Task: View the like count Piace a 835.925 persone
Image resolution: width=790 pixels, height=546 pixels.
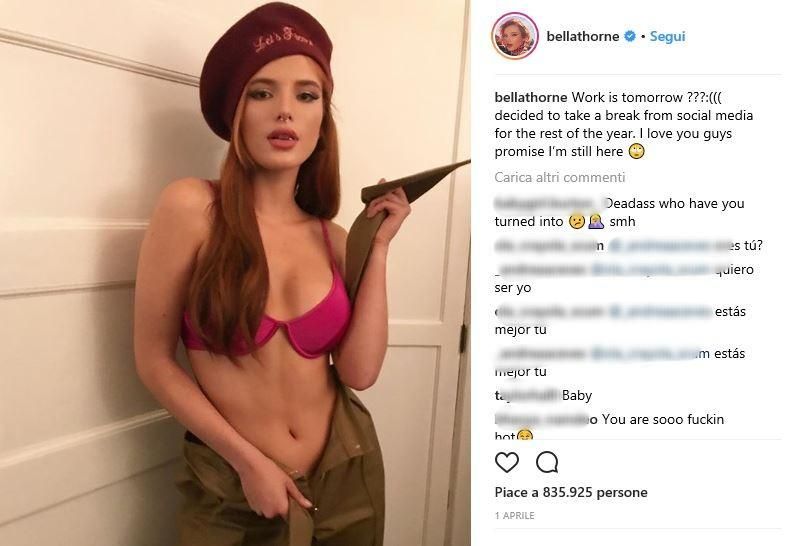Action: [x=571, y=492]
